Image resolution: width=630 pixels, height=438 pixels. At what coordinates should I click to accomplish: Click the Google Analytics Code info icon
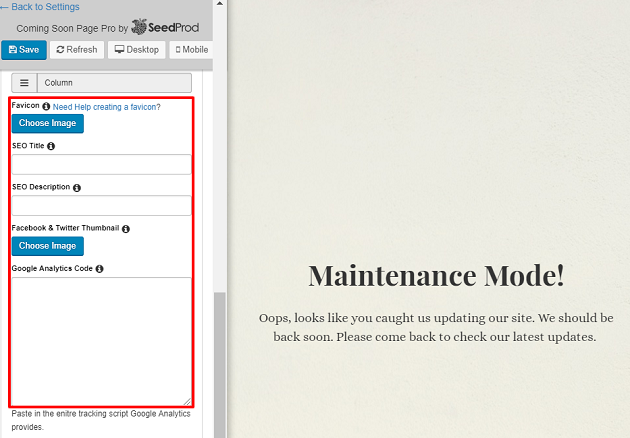[99, 269]
